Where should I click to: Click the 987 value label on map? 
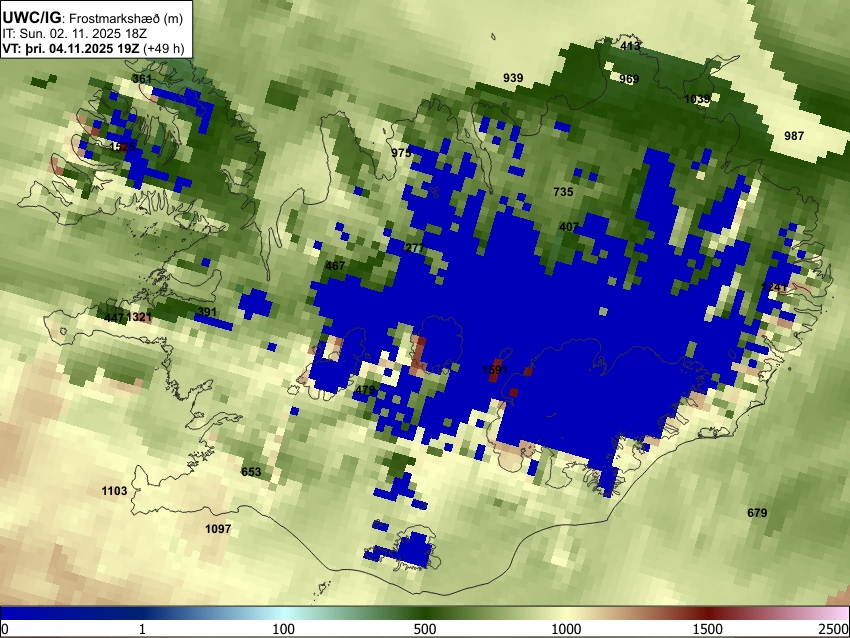(x=794, y=136)
